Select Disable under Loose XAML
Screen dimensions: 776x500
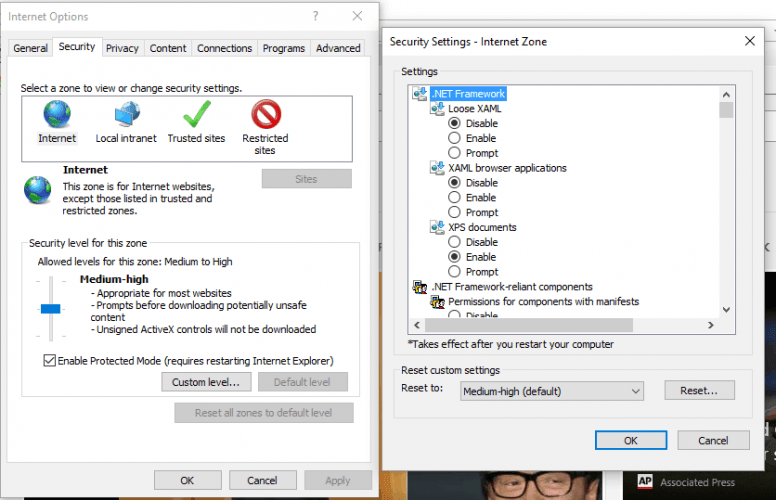(x=454, y=123)
